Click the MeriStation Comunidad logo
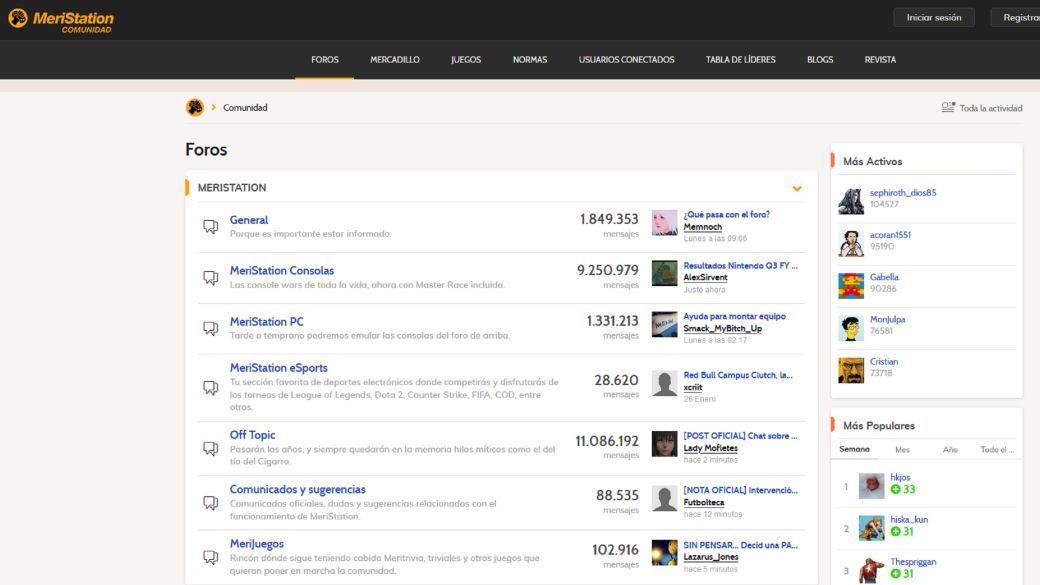The height and width of the screenshot is (585, 1040). [61, 20]
